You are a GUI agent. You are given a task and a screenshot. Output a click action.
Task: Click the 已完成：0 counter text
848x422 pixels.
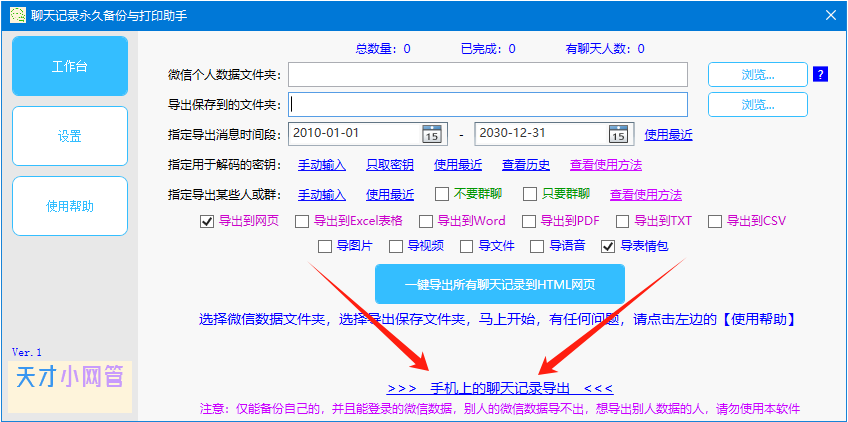pos(488,49)
